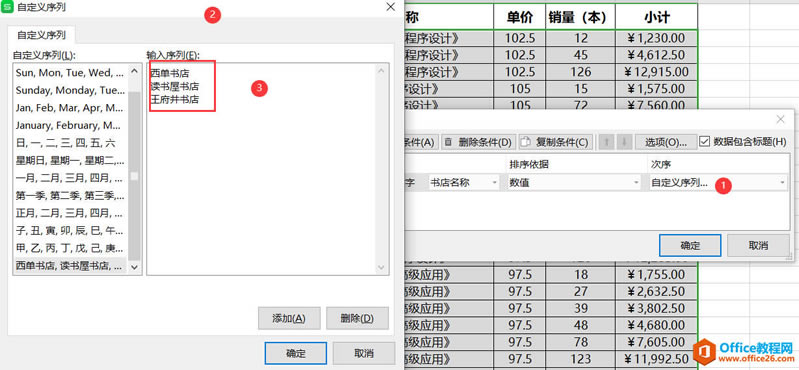Click the custom list scrollbar down arrow
The width and height of the screenshot is (799, 370).
click(134, 267)
